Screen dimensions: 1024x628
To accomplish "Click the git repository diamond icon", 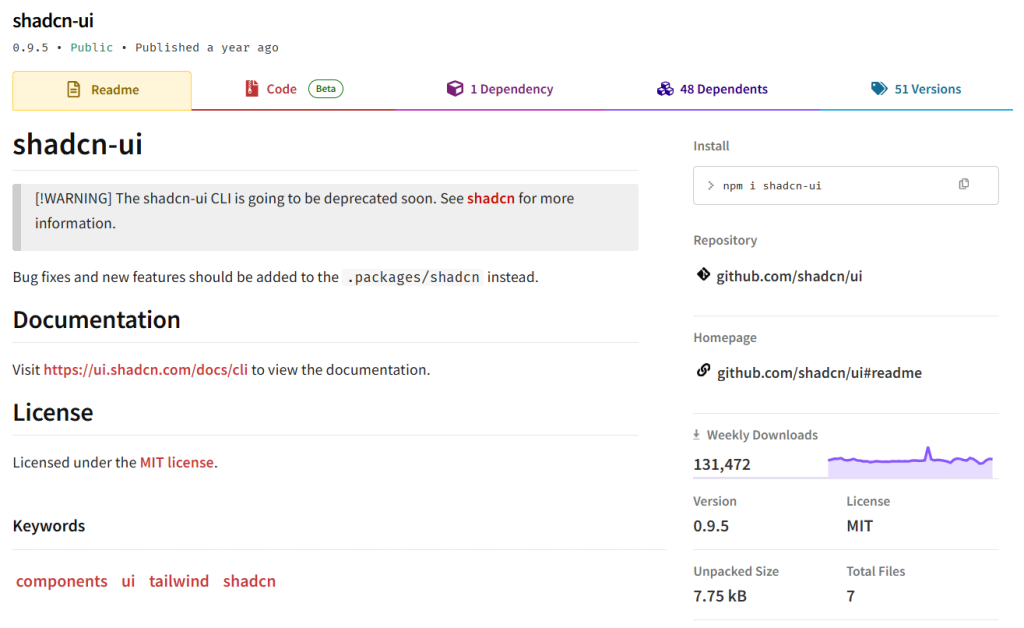I will pos(703,274).
